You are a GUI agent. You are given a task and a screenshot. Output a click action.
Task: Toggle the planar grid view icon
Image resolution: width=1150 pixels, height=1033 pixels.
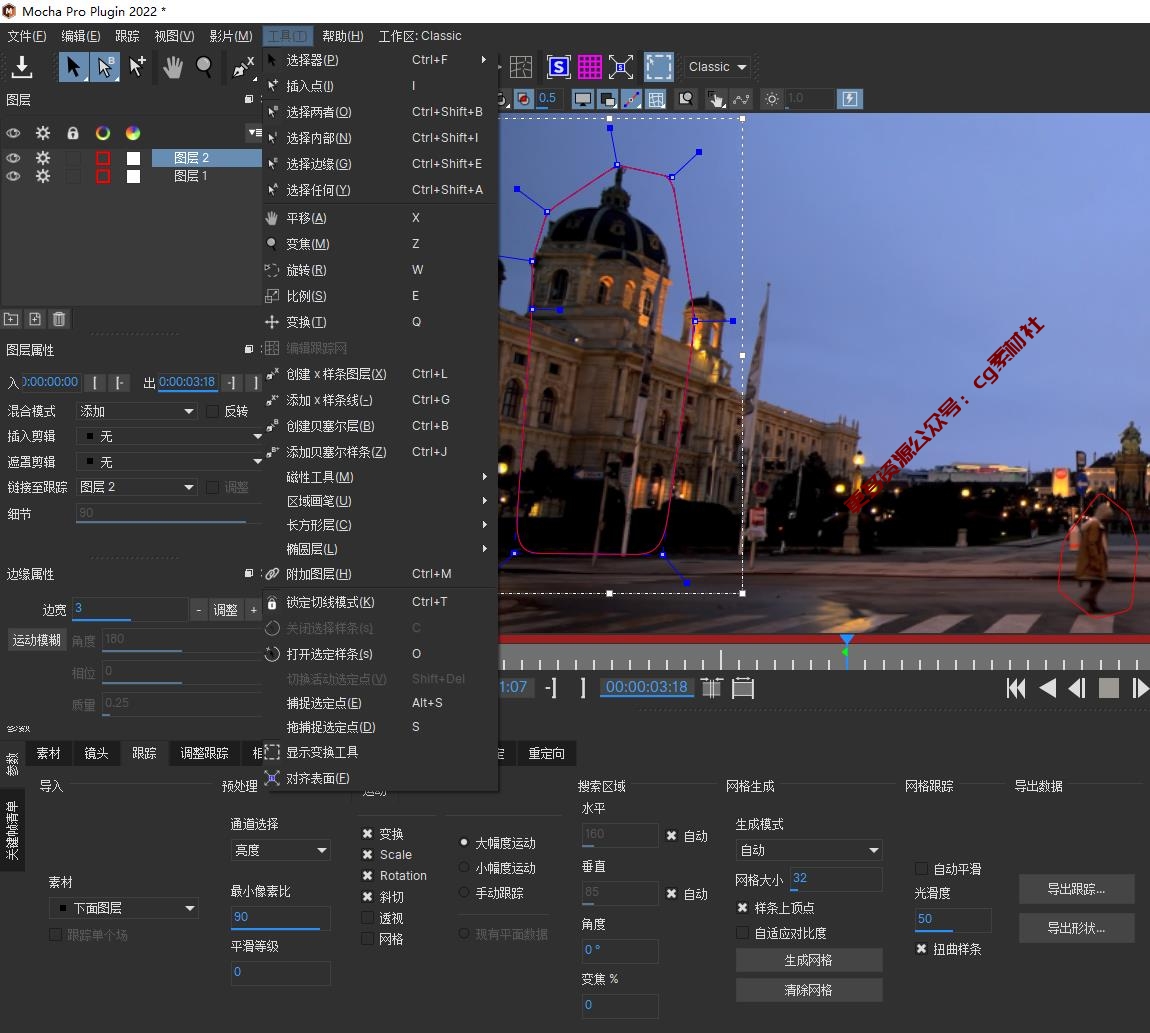tap(656, 98)
